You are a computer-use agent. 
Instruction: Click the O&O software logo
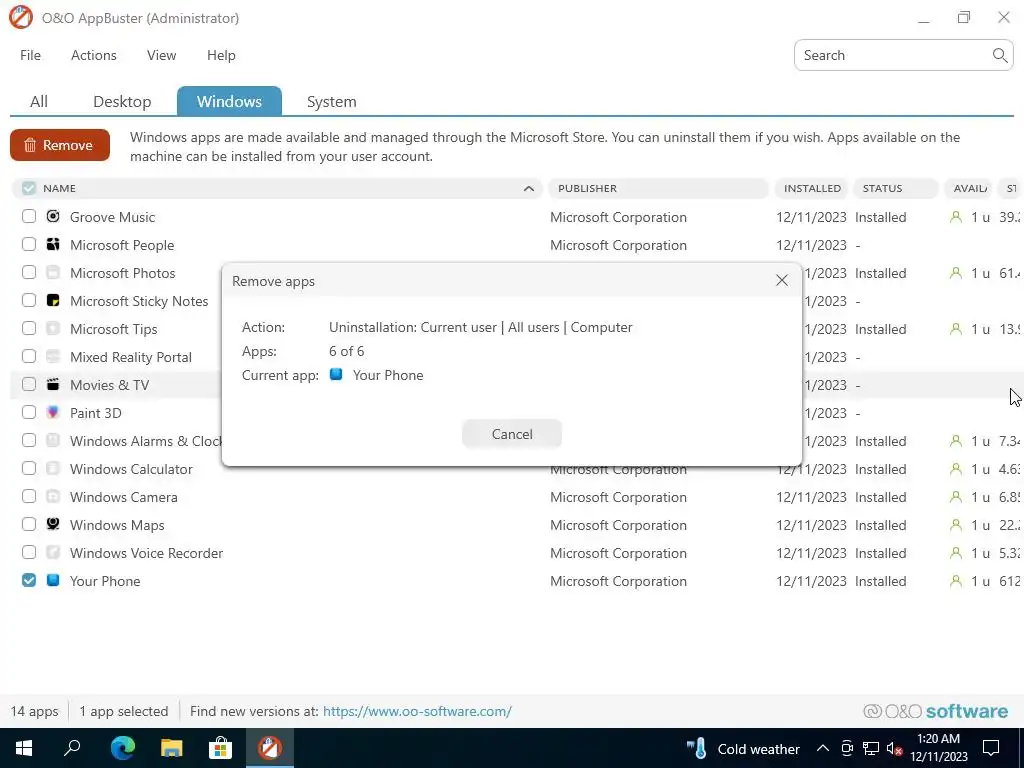pos(936,711)
